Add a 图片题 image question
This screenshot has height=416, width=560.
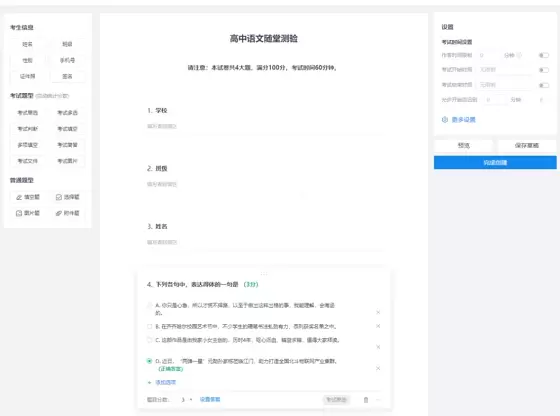click(x=28, y=213)
